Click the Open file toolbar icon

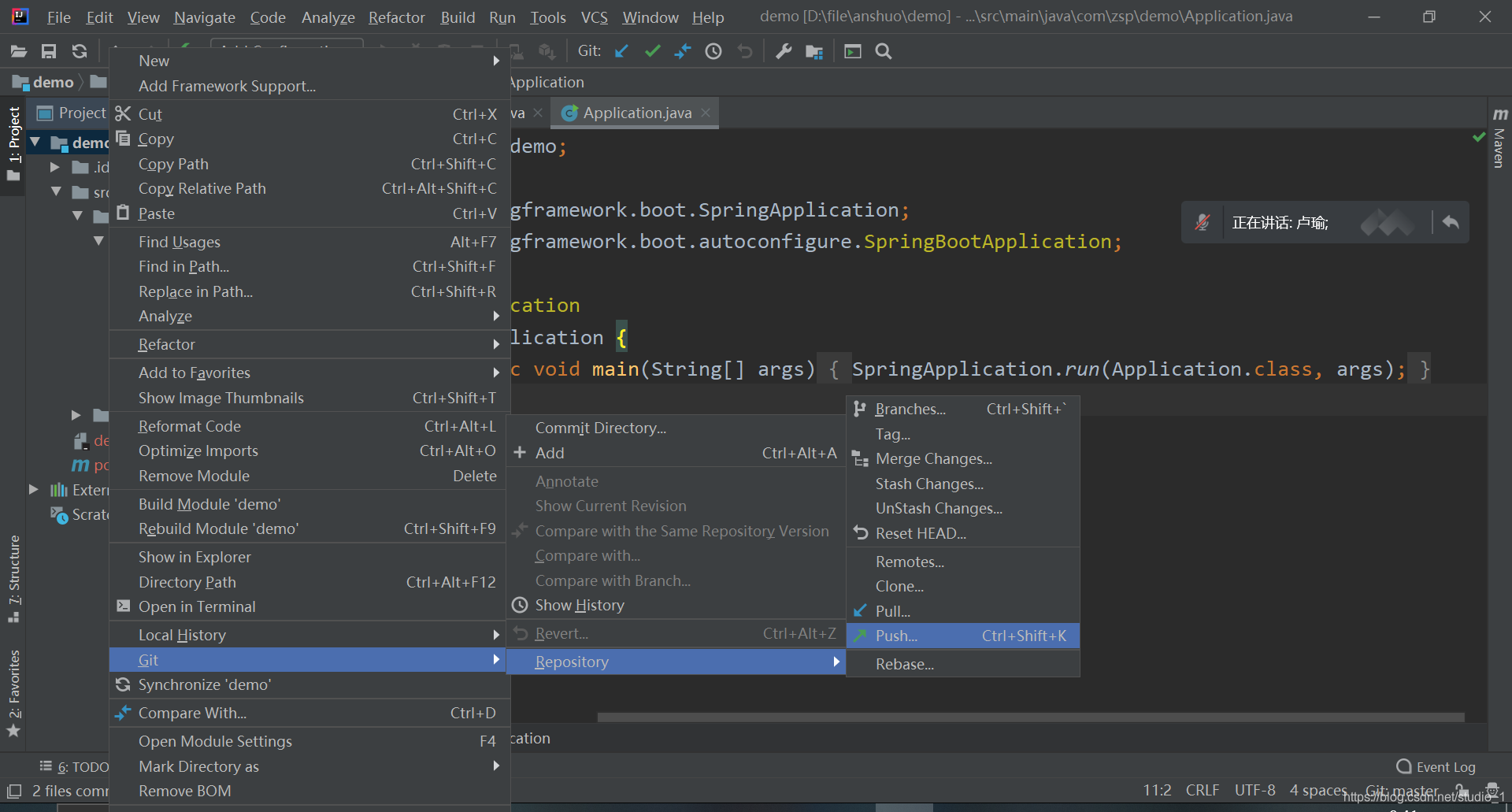[19, 52]
